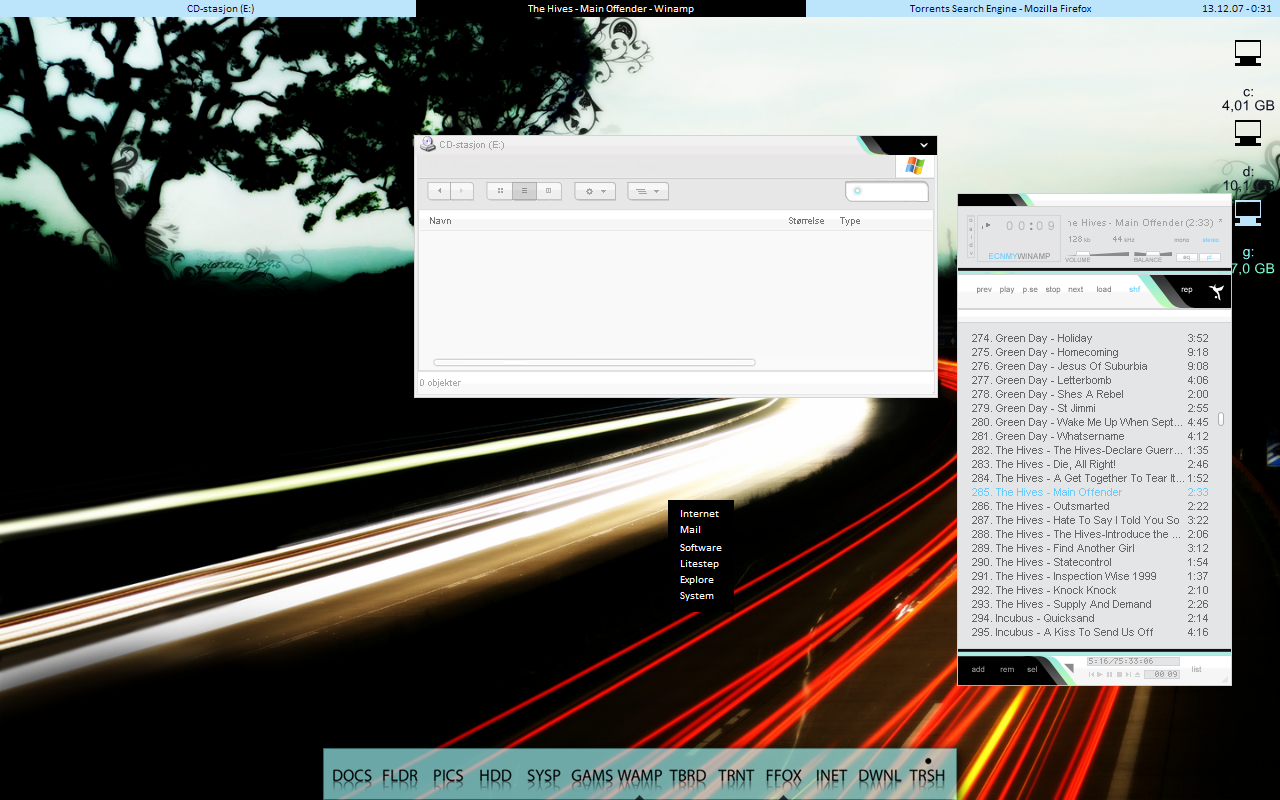Click the mini next-track icon in playlist footer
The width and height of the screenshot is (1280, 800).
(1128, 674)
